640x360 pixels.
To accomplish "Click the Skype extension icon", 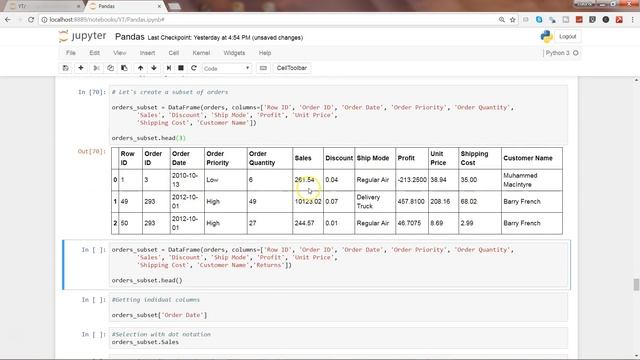I will [539, 20].
